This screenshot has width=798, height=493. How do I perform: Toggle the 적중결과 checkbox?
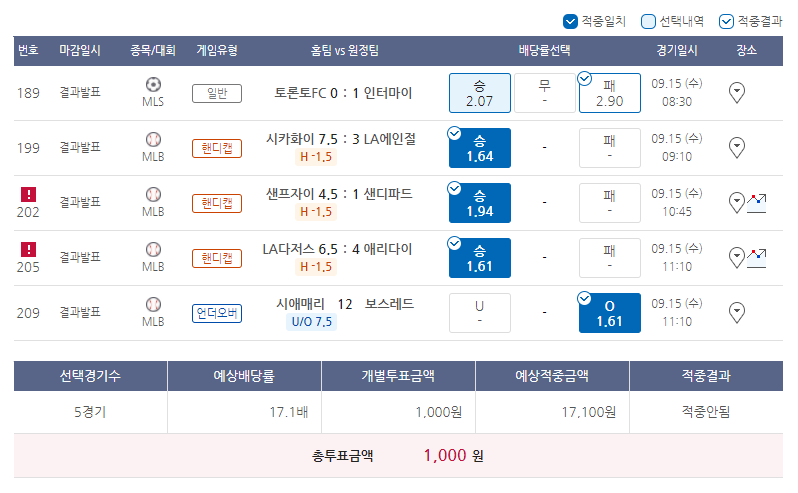point(726,21)
